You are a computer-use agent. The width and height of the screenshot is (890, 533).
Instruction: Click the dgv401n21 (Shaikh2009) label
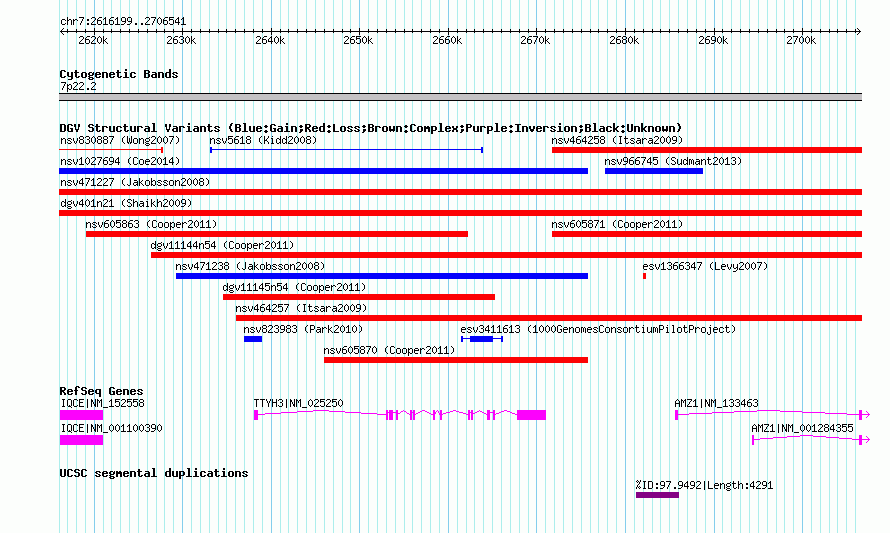point(126,203)
